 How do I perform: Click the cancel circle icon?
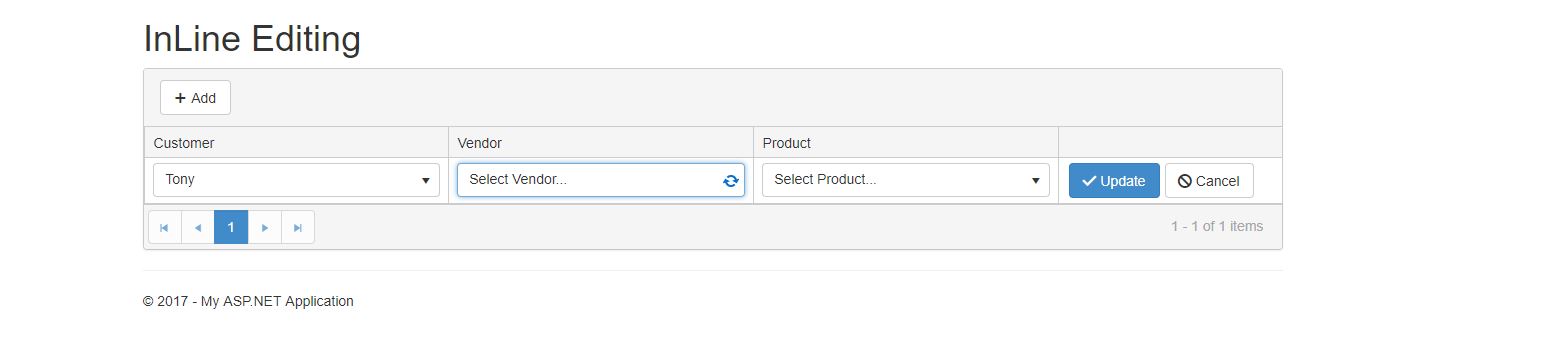[x=1185, y=181]
